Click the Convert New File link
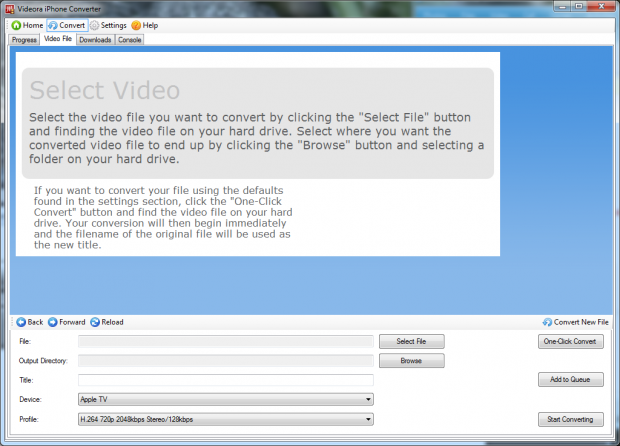 pos(581,322)
